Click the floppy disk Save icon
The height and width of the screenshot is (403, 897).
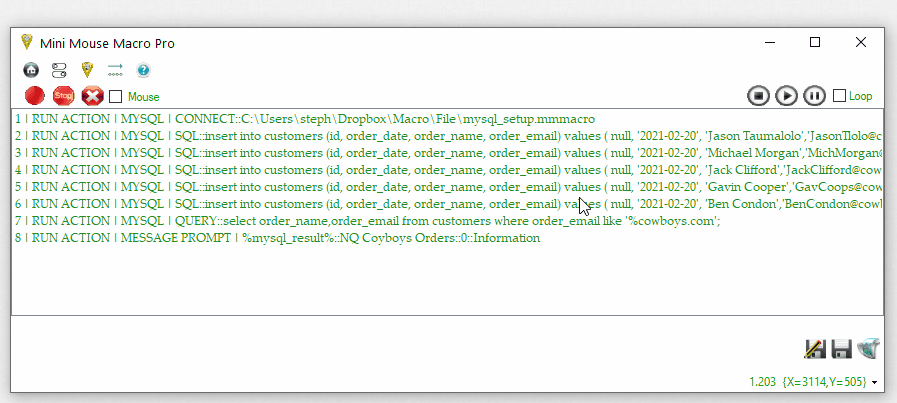[841, 349]
